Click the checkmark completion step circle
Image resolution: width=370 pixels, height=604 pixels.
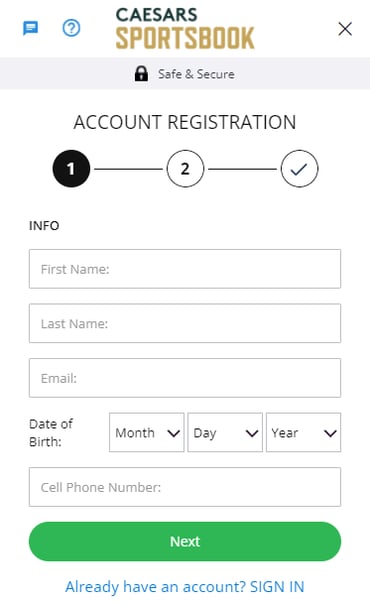(299, 169)
